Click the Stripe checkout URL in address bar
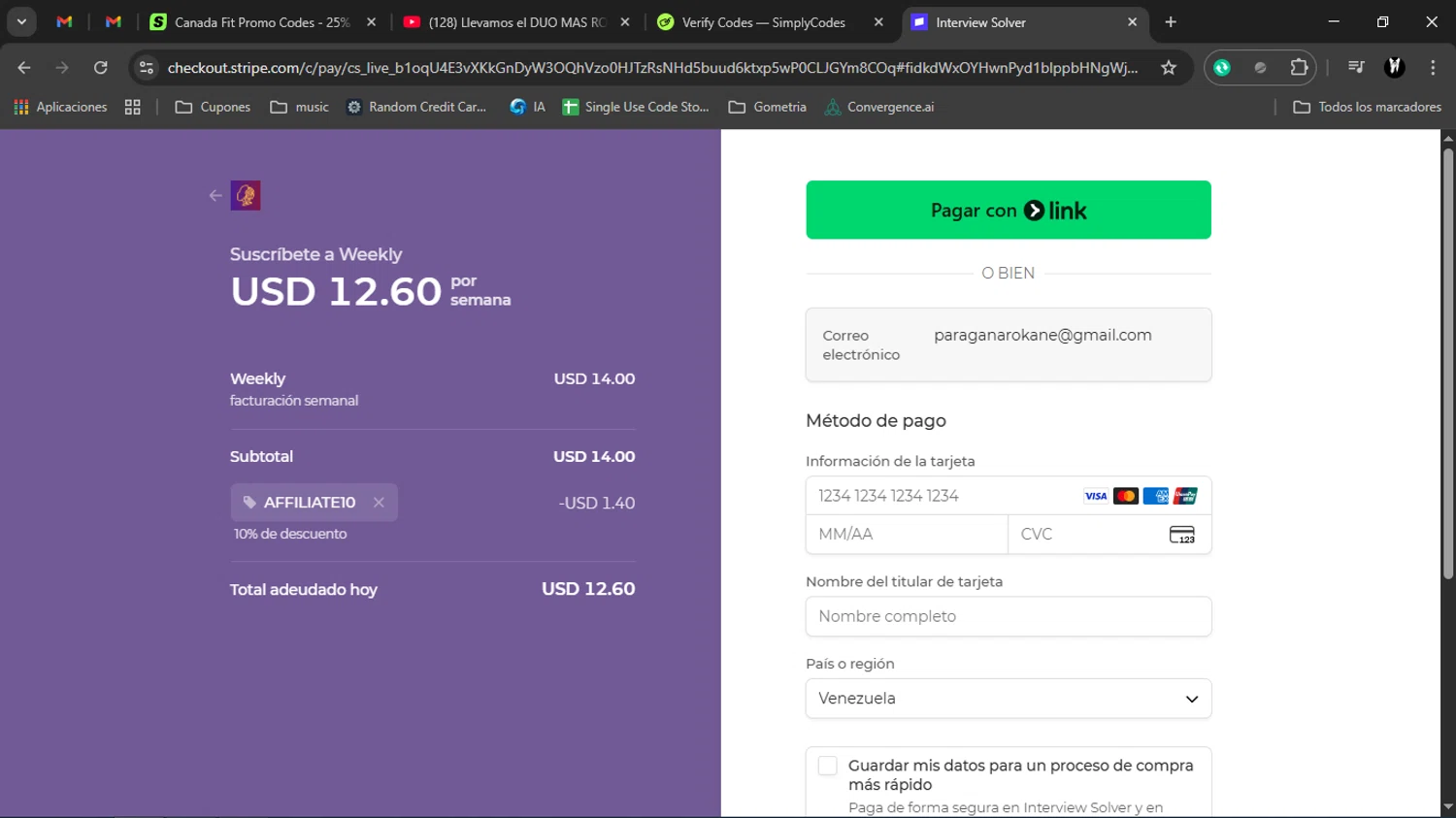This screenshot has height=818, width=1456. (652, 67)
